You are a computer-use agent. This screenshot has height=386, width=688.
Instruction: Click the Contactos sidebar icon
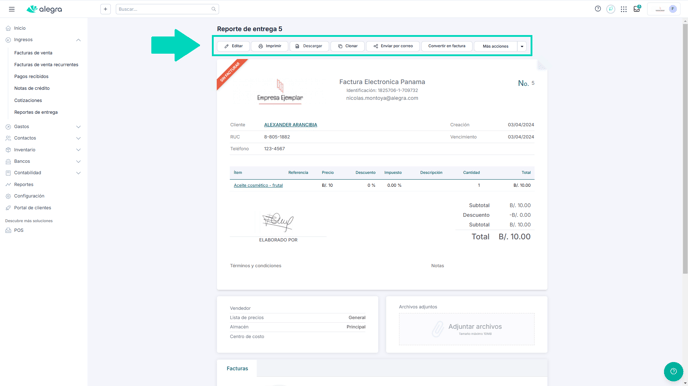(8, 138)
